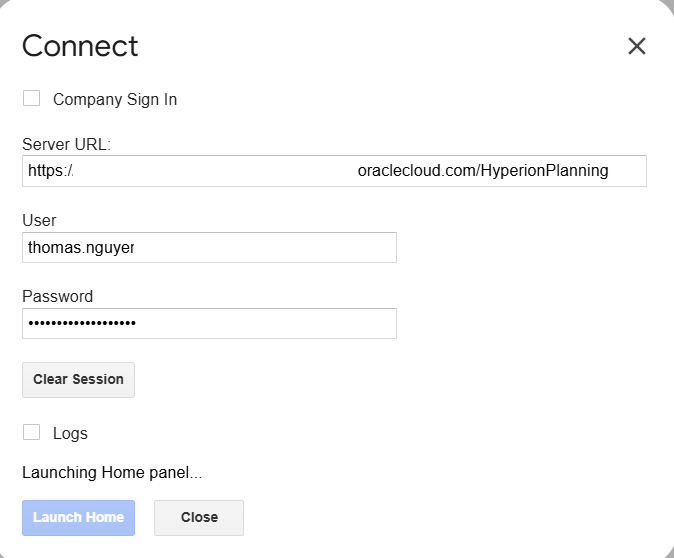Click the Launch Home button

point(78,517)
